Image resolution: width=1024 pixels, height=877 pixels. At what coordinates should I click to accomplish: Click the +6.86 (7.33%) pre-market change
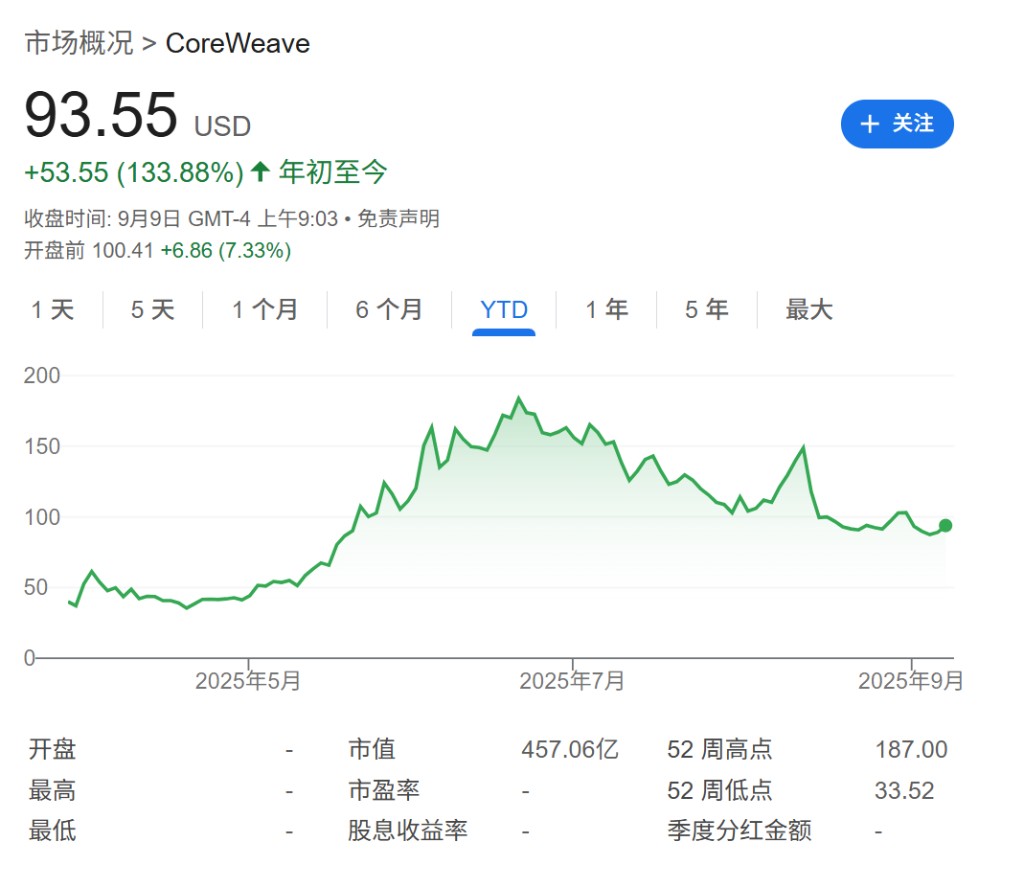click(226, 250)
